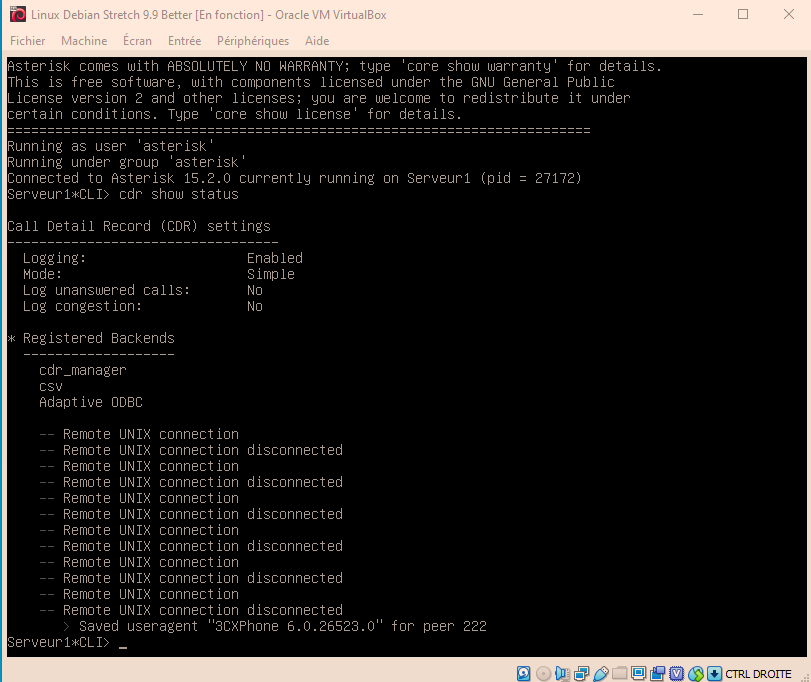
Task: Close the VirtualBox VM window
Action: tap(788, 14)
